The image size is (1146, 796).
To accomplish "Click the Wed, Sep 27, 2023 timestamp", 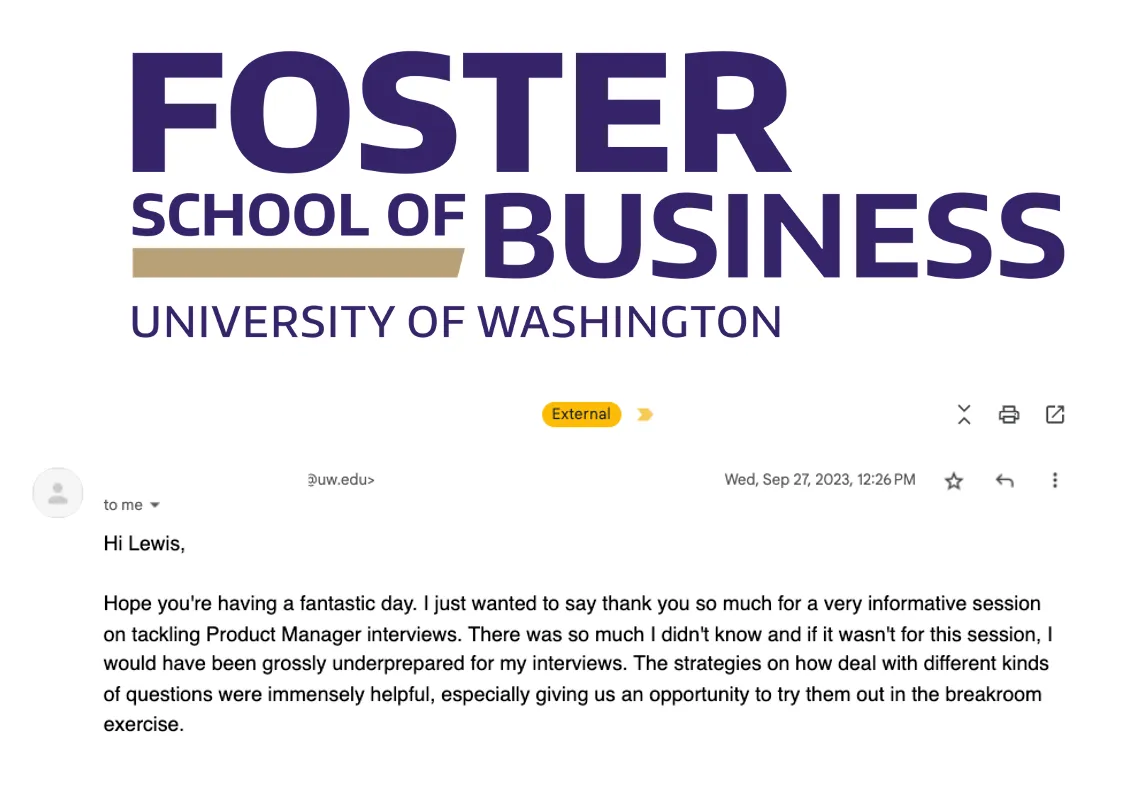I will tap(819, 480).
